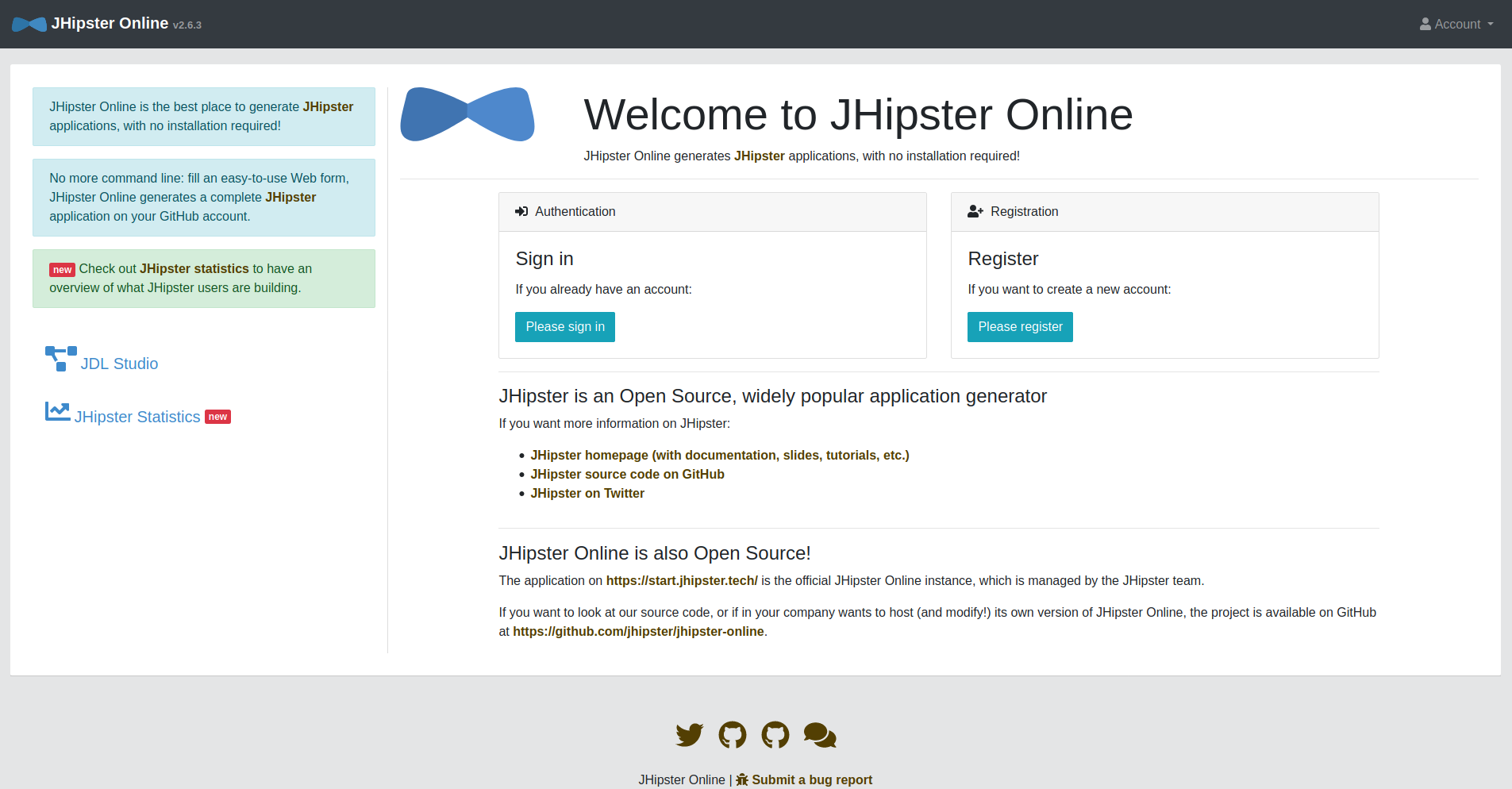Click the JDL Studio diagram icon
Viewport: 1512px width, 789px height.
(60, 359)
